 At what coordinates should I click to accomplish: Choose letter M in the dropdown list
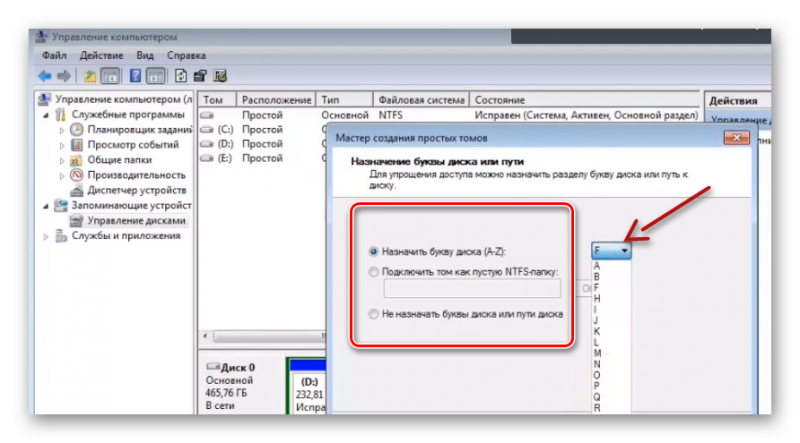point(597,353)
